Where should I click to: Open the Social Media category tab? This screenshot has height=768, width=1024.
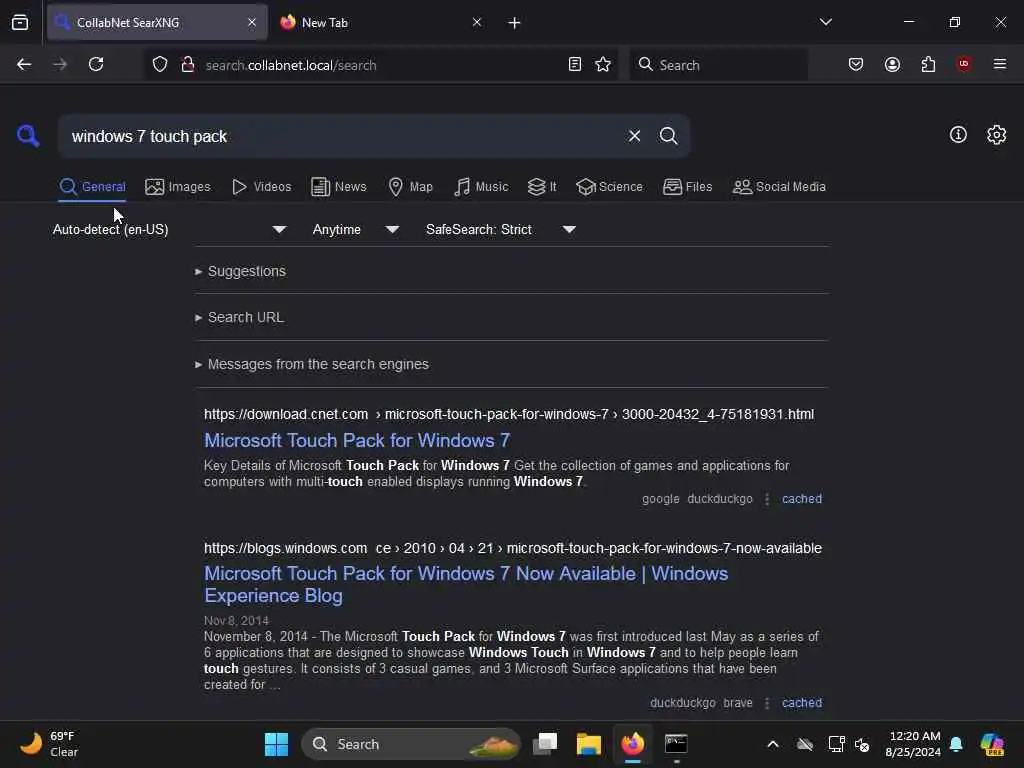point(779,187)
